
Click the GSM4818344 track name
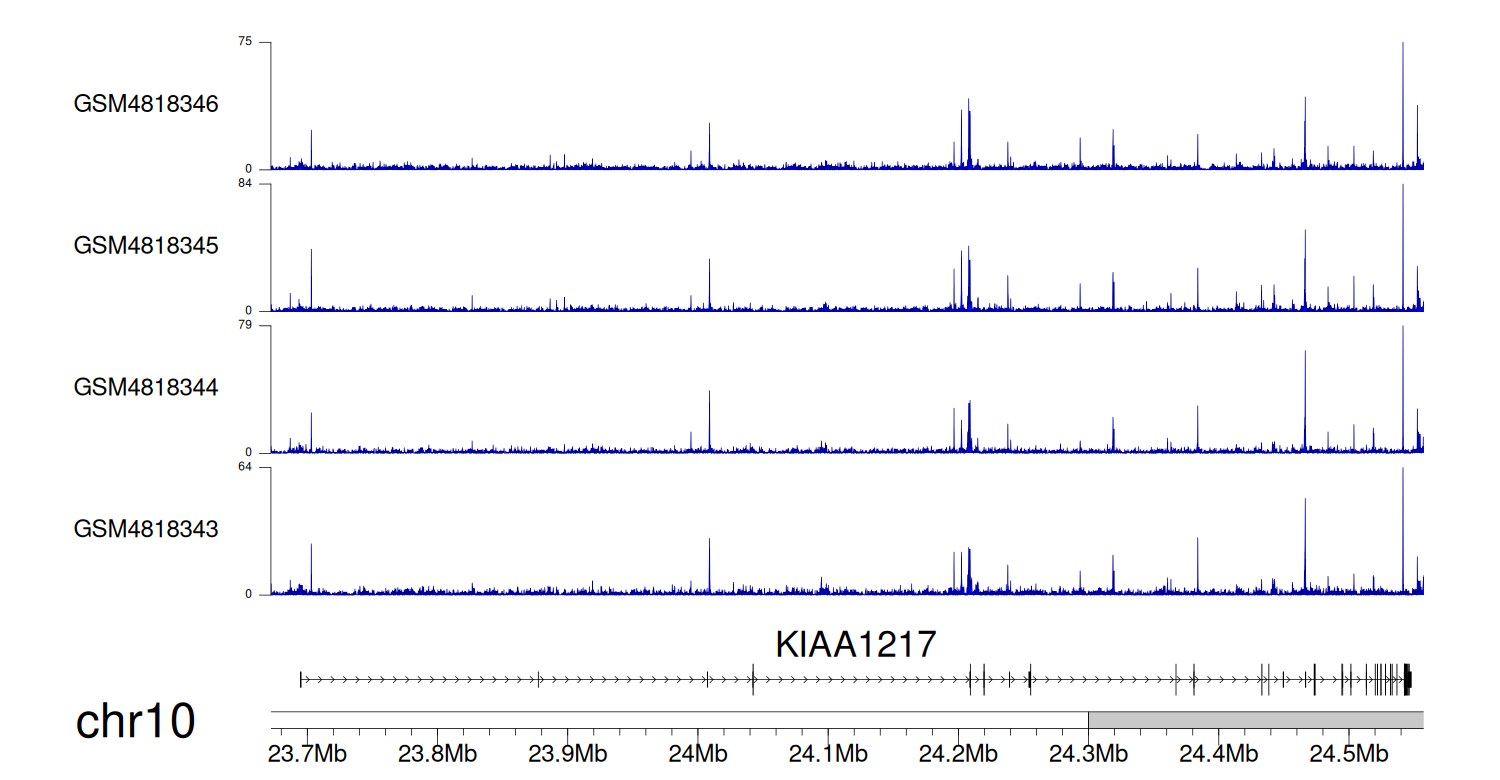point(146,387)
